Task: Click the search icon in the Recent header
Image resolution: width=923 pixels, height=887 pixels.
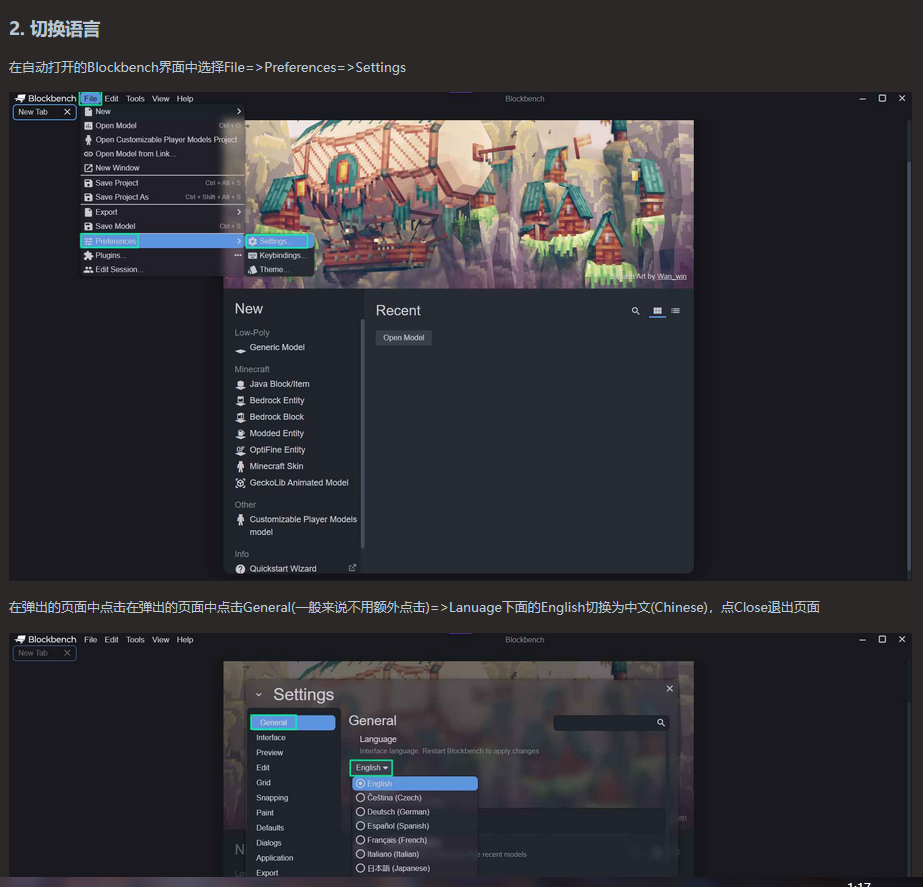Action: coord(636,311)
